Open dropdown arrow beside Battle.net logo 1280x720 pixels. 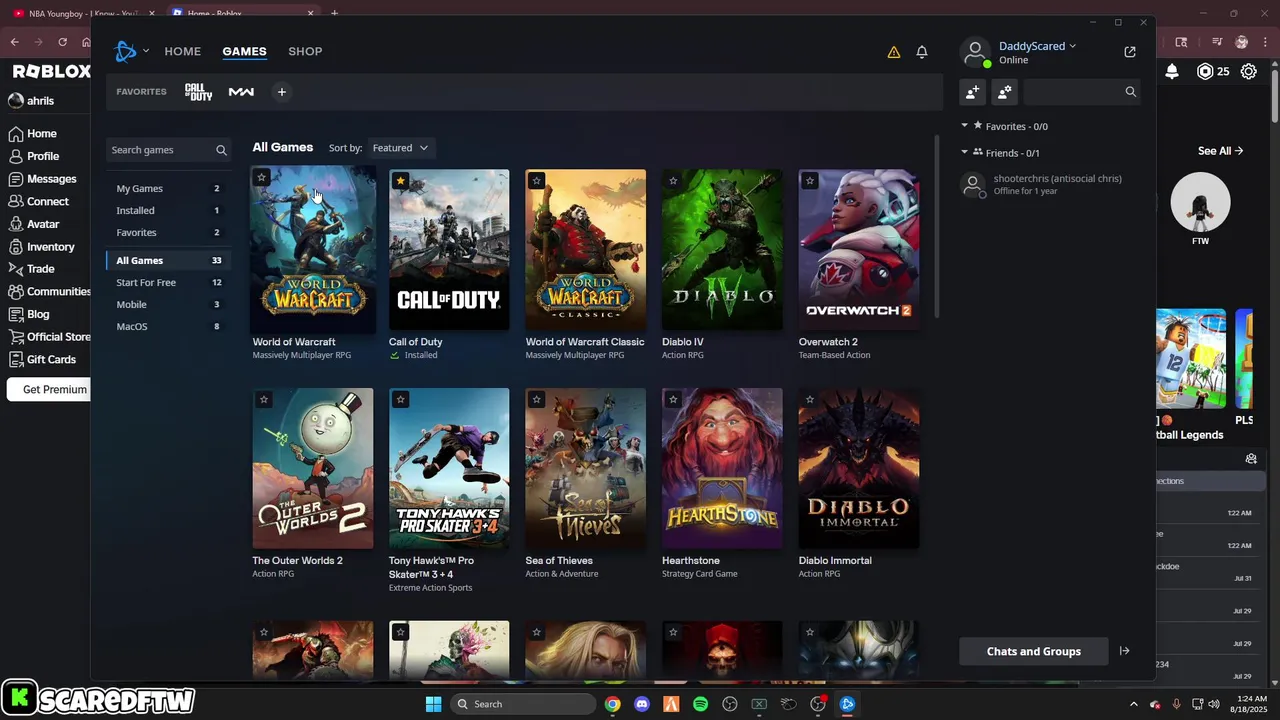point(146,51)
